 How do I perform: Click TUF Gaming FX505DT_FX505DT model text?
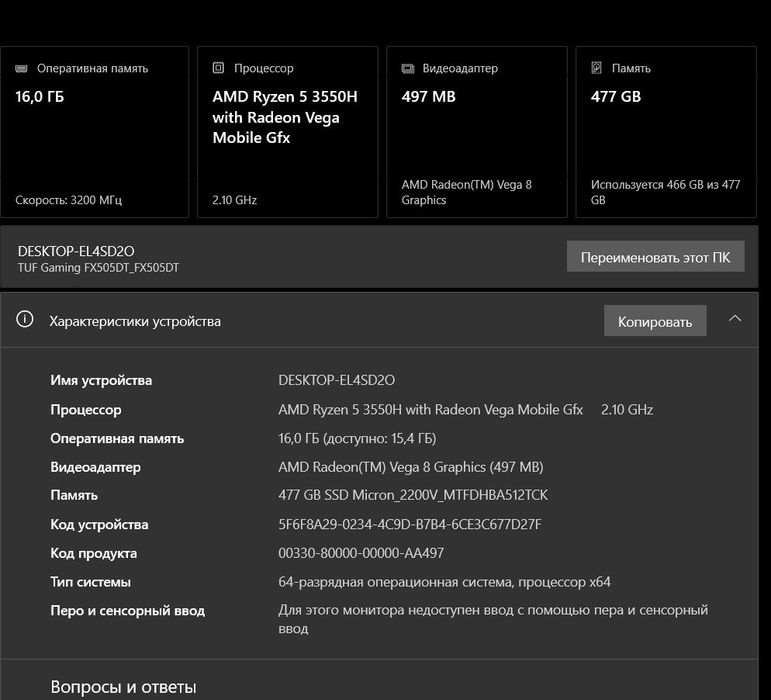click(x=98, y=268)
